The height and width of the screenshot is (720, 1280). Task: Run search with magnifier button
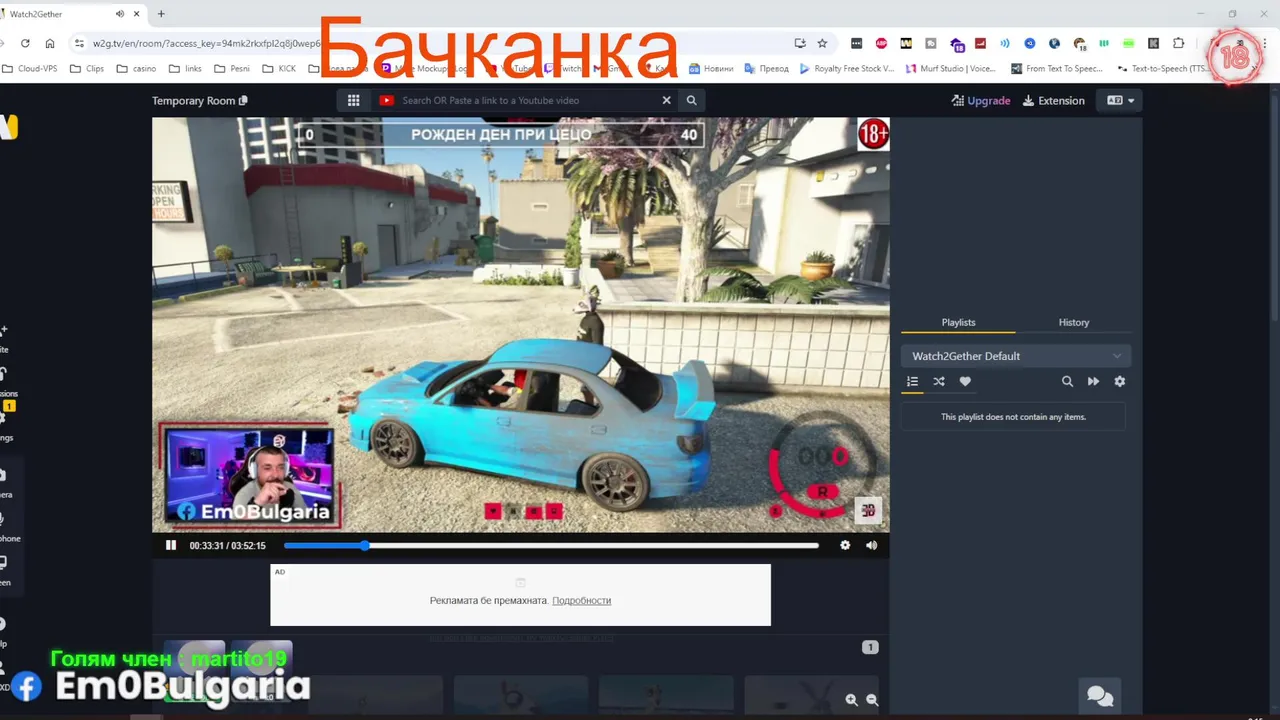click(691, 100)
